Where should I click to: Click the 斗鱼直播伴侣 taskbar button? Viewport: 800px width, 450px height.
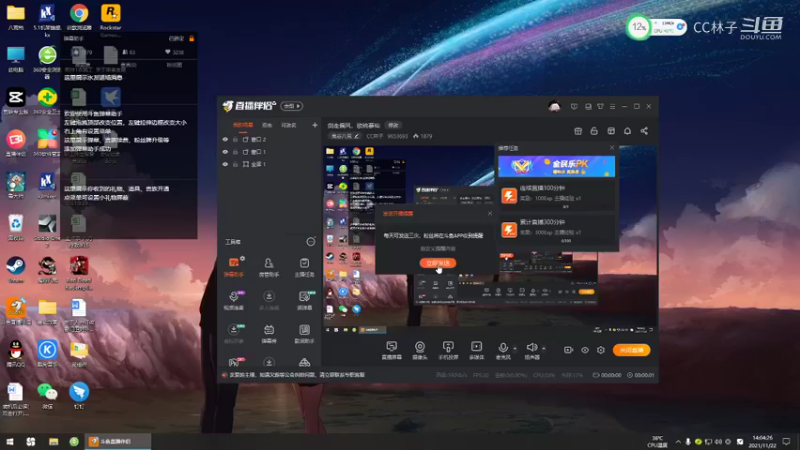[117, 442]
